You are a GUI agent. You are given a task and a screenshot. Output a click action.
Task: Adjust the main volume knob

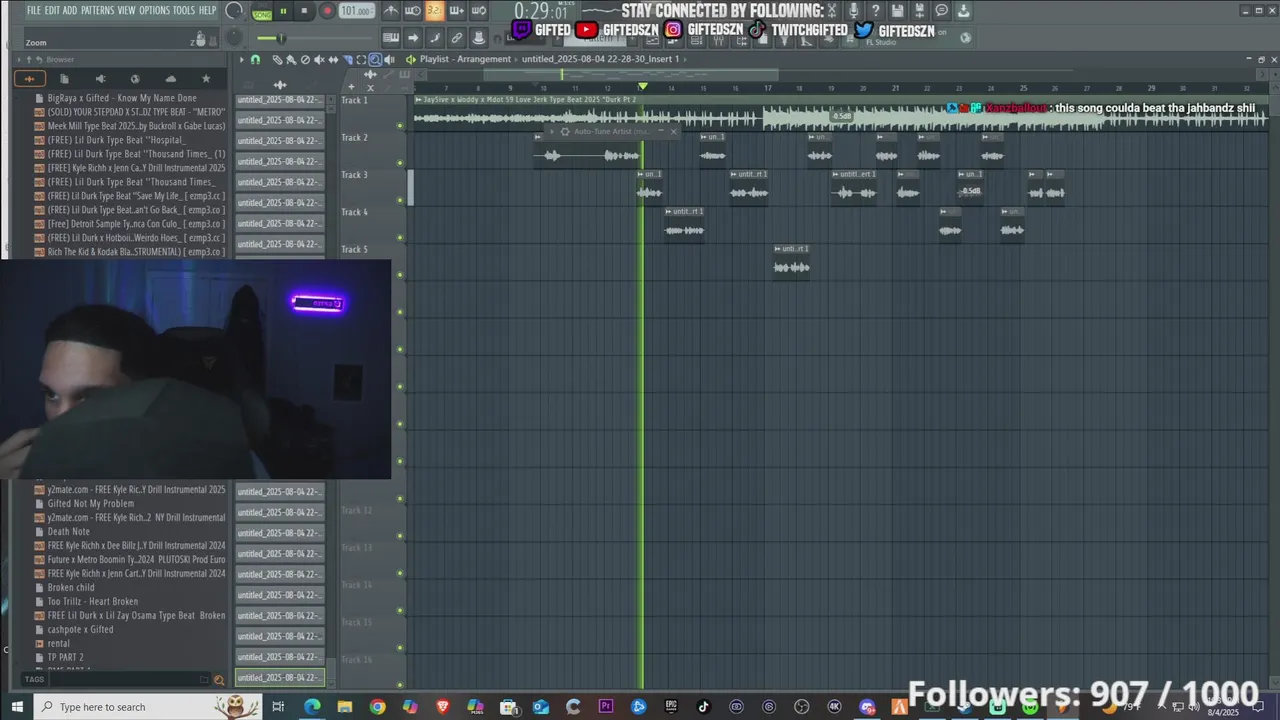point(233,11)
